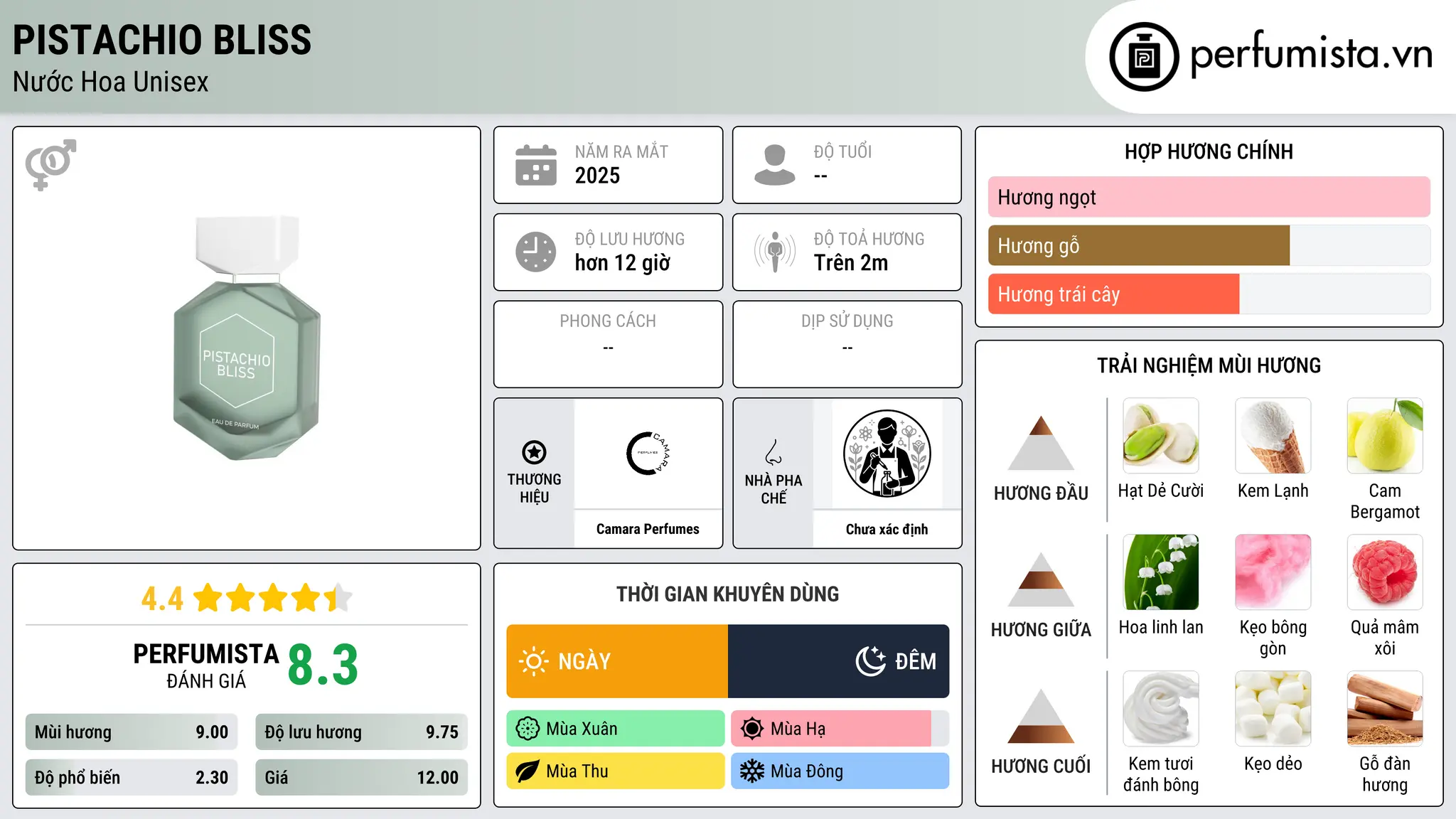The width and height of the screenshot is (1456, 819).
Task: Select the Hạt Dẻ Cười pistachio note image
Action: pyautogui.click(x=1161, y=436)
